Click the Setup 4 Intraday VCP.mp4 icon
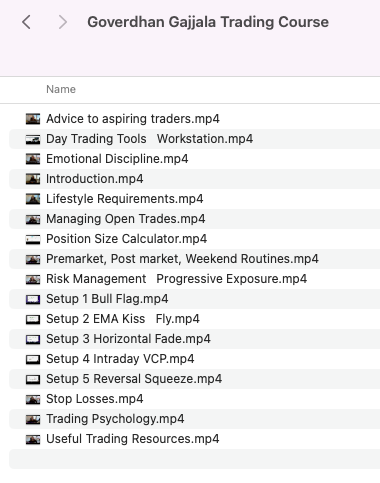Image resolution: width=380 pixels, height=483 pixels. pos(33,359)
